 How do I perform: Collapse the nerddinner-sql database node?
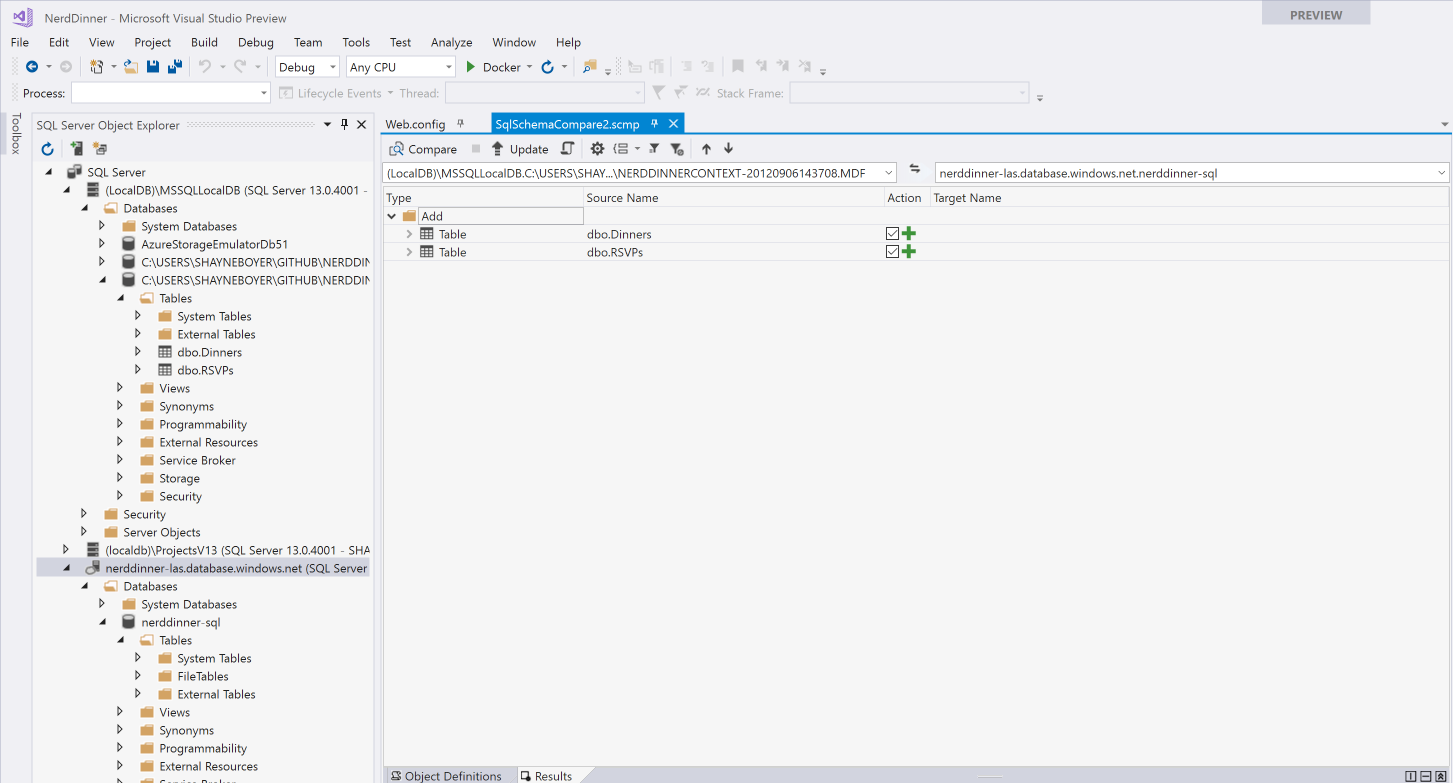102,622
